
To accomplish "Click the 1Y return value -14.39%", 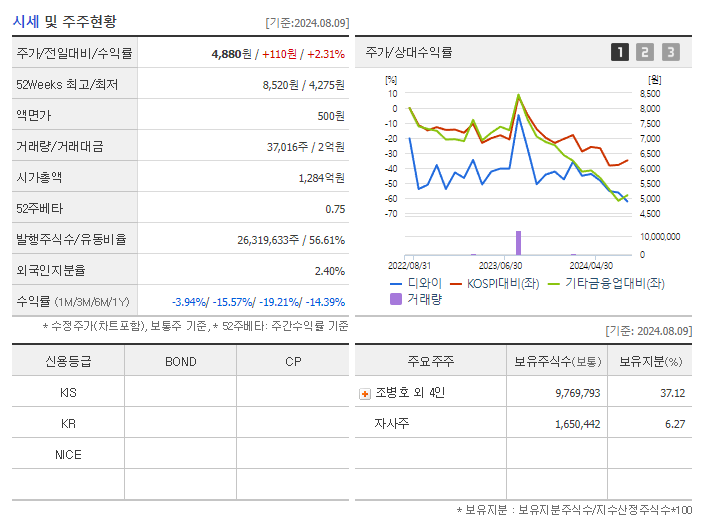I will tap(325, 302).
